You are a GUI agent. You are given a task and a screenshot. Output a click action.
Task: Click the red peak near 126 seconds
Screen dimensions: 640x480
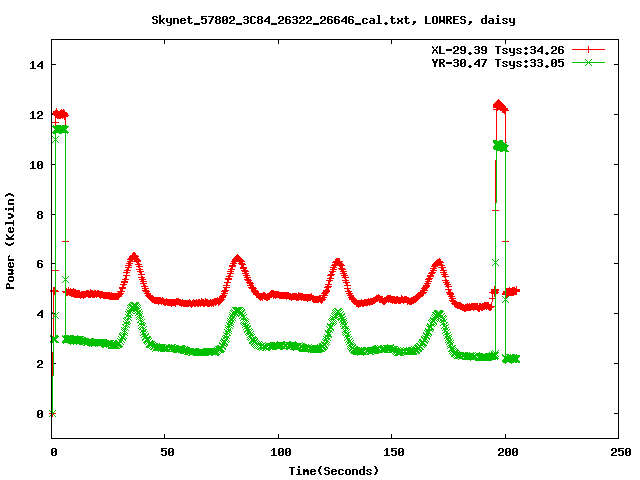[338, 264]
